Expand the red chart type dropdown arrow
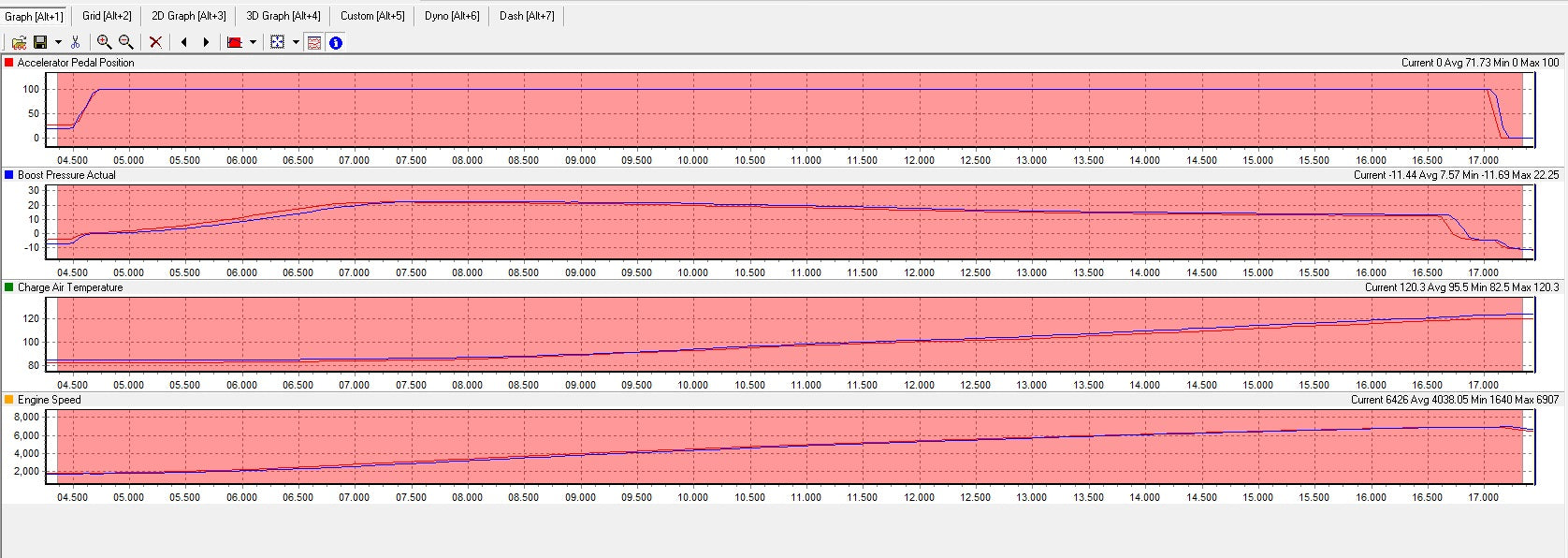 point(253,42)
